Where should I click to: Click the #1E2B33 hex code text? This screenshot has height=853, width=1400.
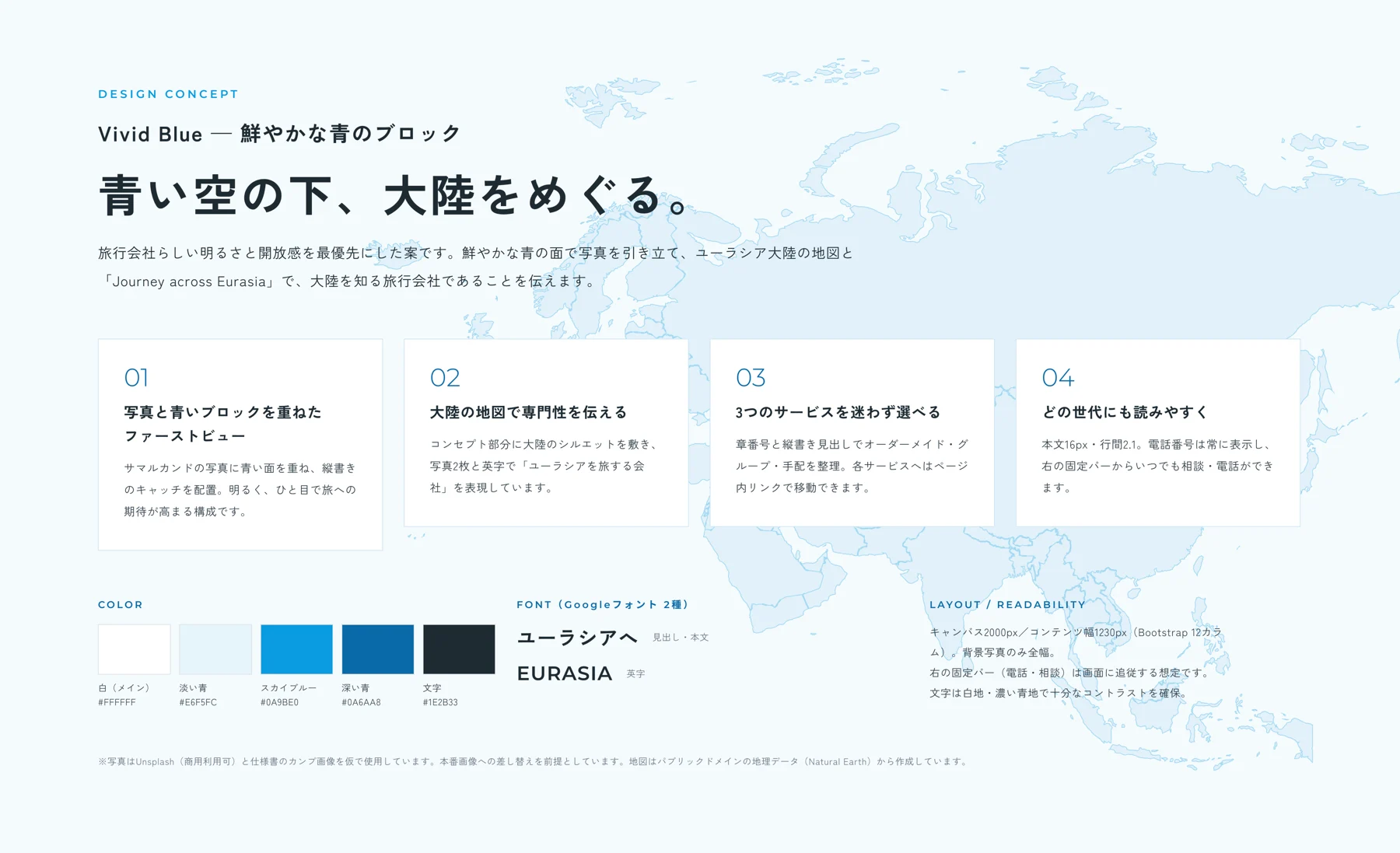(440, 702)
